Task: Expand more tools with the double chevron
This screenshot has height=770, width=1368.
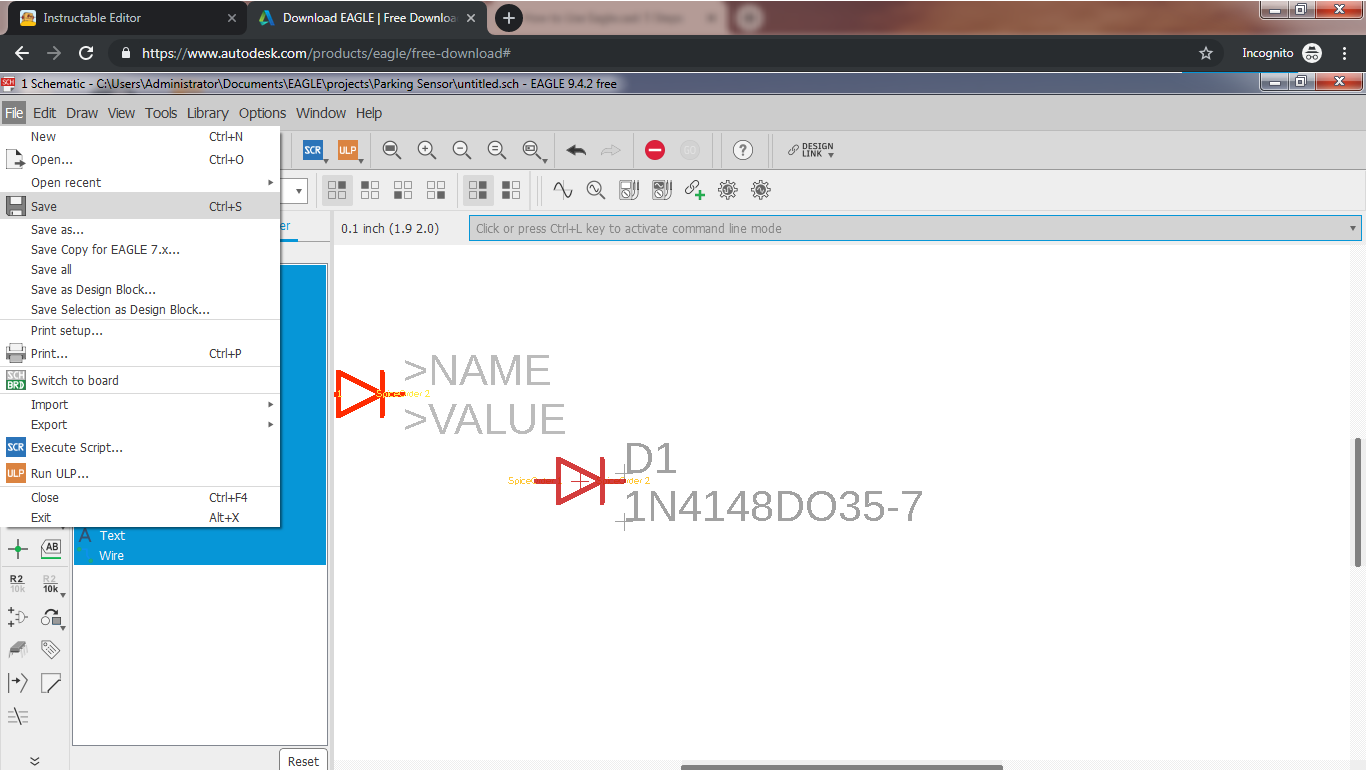Action: pyautogui.click(x=35, y=761)
